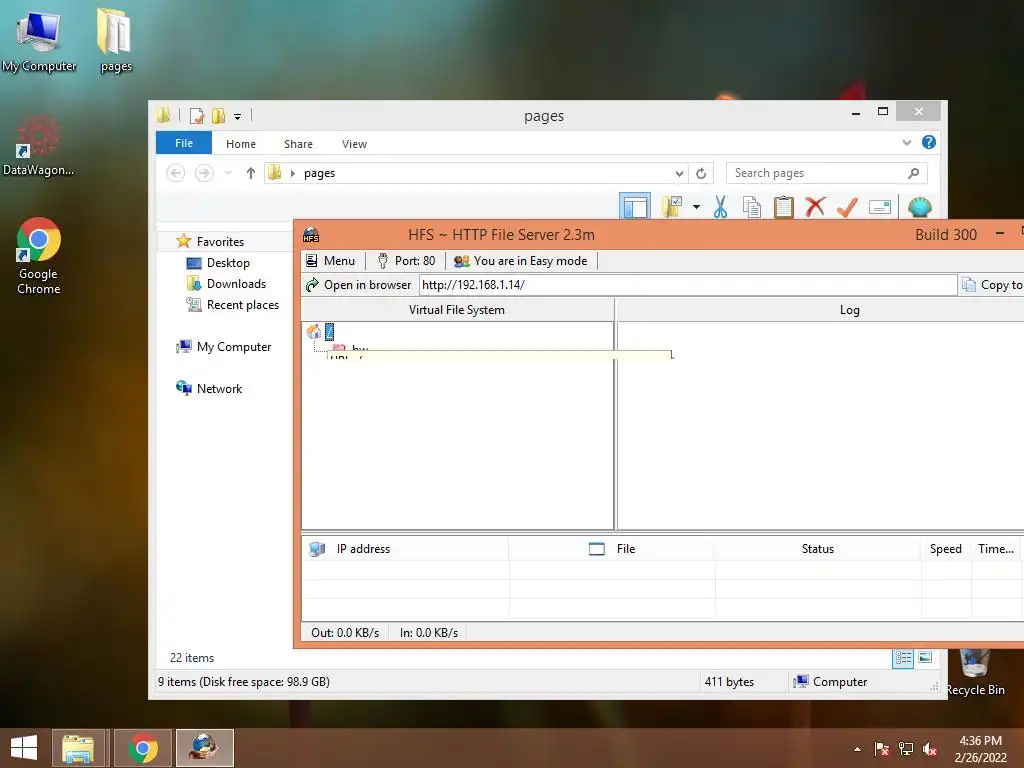Open Explorer Help question mark icon
This screenshot has width=1024, height=768.
[929, 142]
